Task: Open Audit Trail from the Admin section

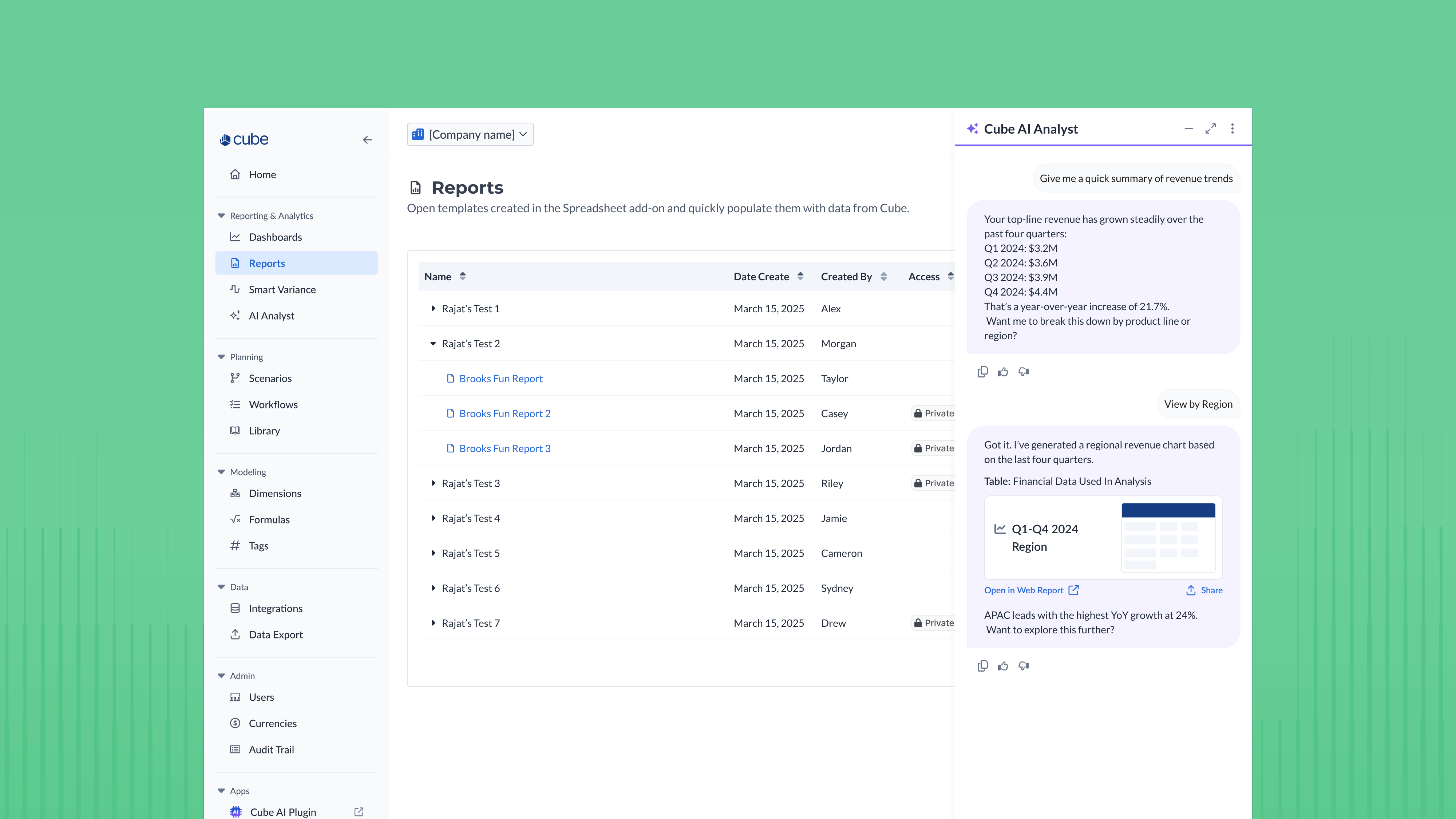Action: coord(271,749)
